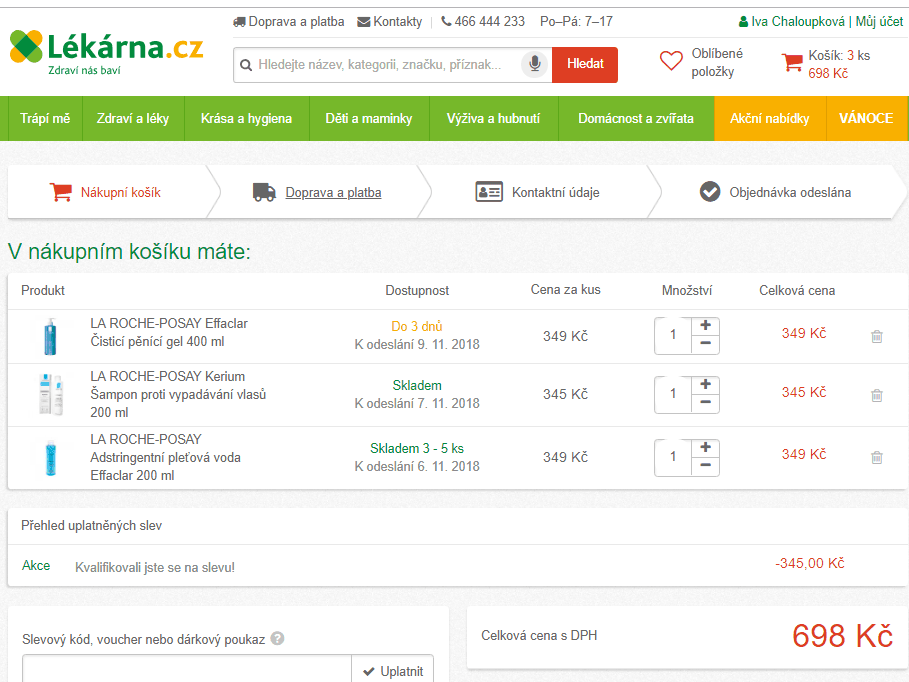Click the truck icon in Doprava a platba step

coord(263,192)
